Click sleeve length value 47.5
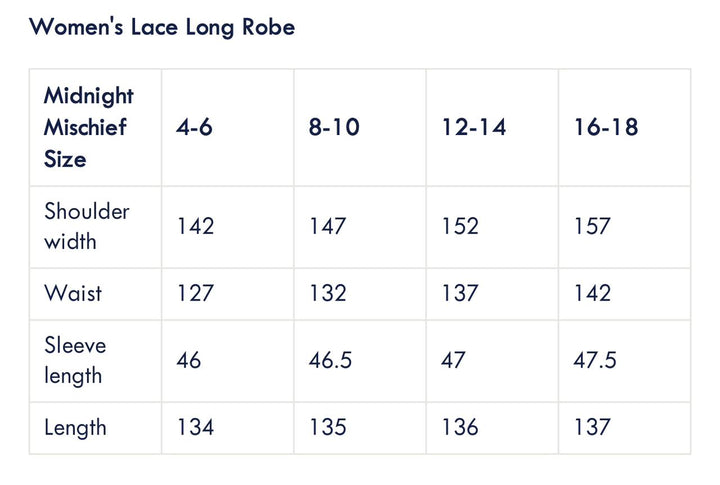Viewport: 720px width, 485px height. coord(595,360)
